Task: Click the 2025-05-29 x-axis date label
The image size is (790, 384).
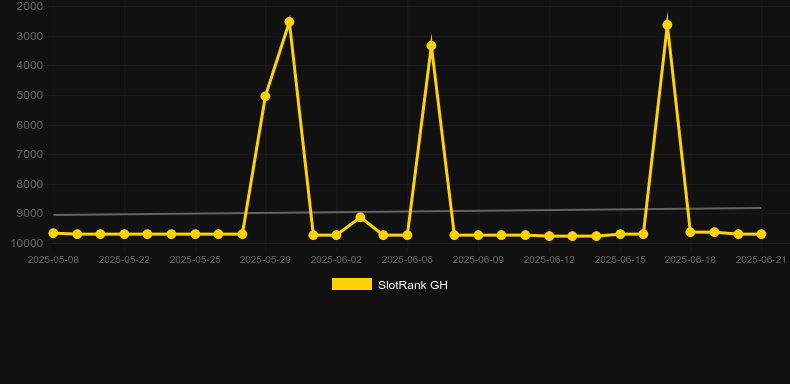Action: tap(265, 260)
